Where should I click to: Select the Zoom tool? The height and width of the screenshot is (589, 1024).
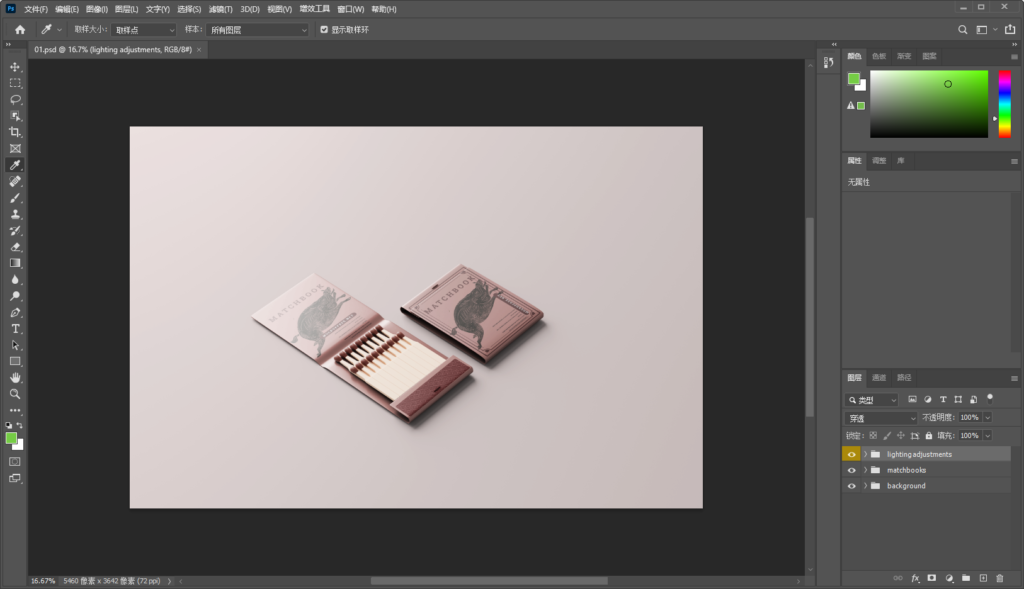point(15,394)
